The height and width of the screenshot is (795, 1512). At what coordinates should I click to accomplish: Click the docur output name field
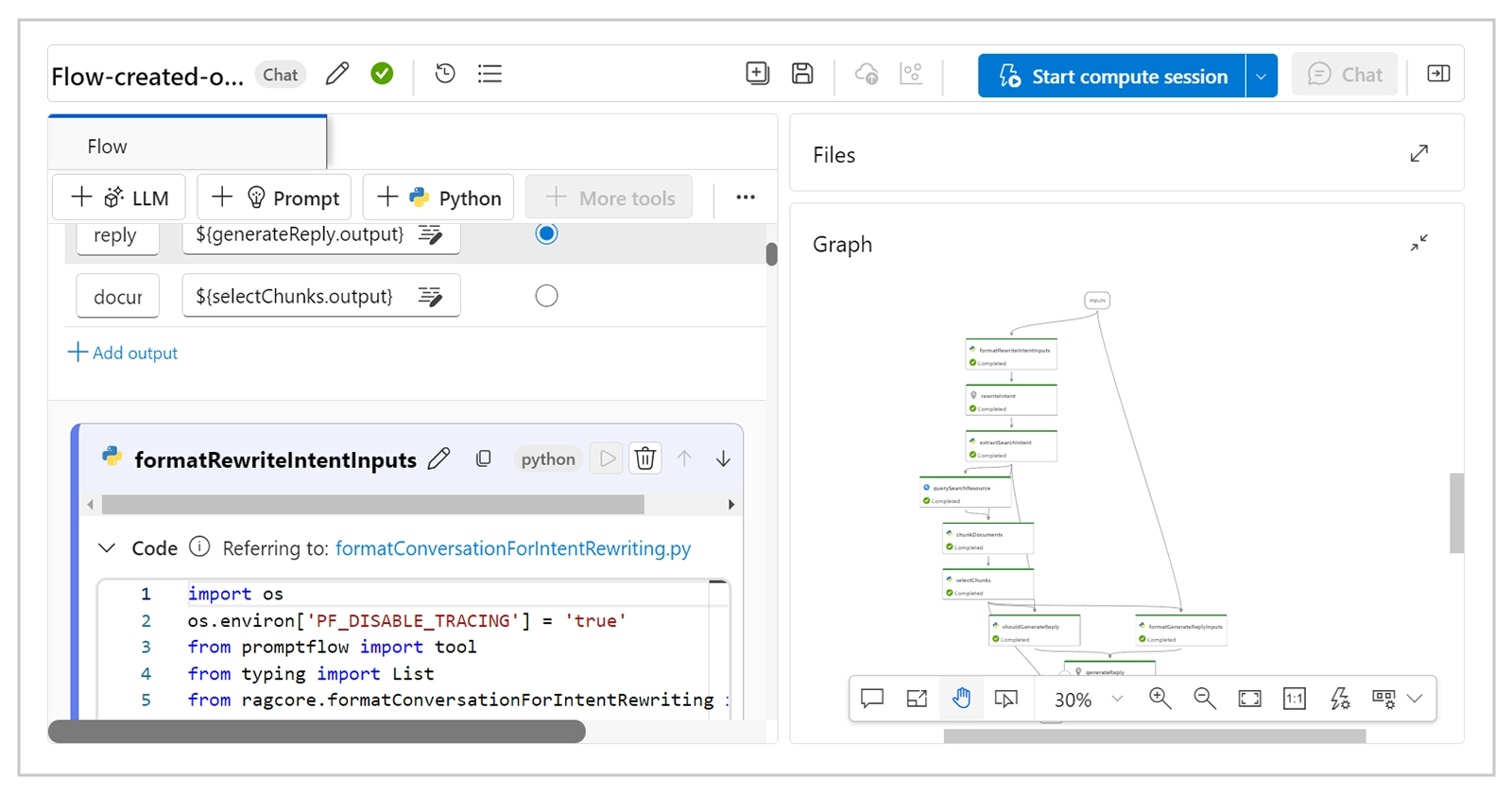pos(117,297)
